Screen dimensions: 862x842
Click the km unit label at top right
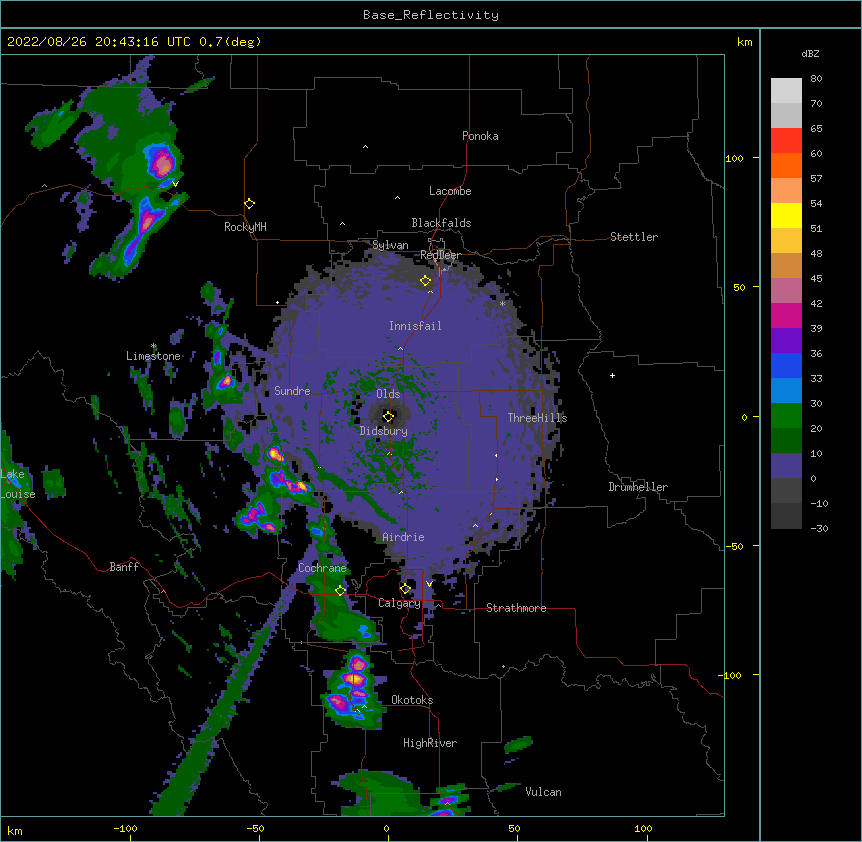[744, 42]
